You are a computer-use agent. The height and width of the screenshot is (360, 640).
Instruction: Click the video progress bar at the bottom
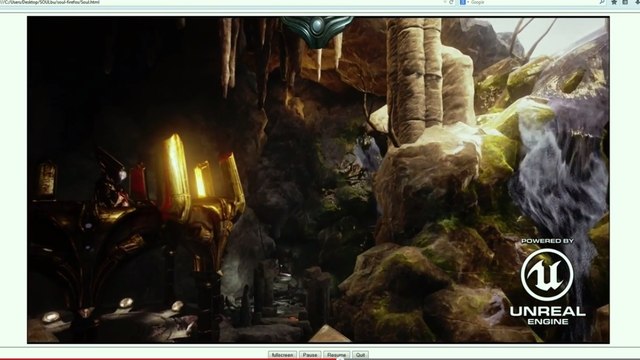(x=320, y=359)
